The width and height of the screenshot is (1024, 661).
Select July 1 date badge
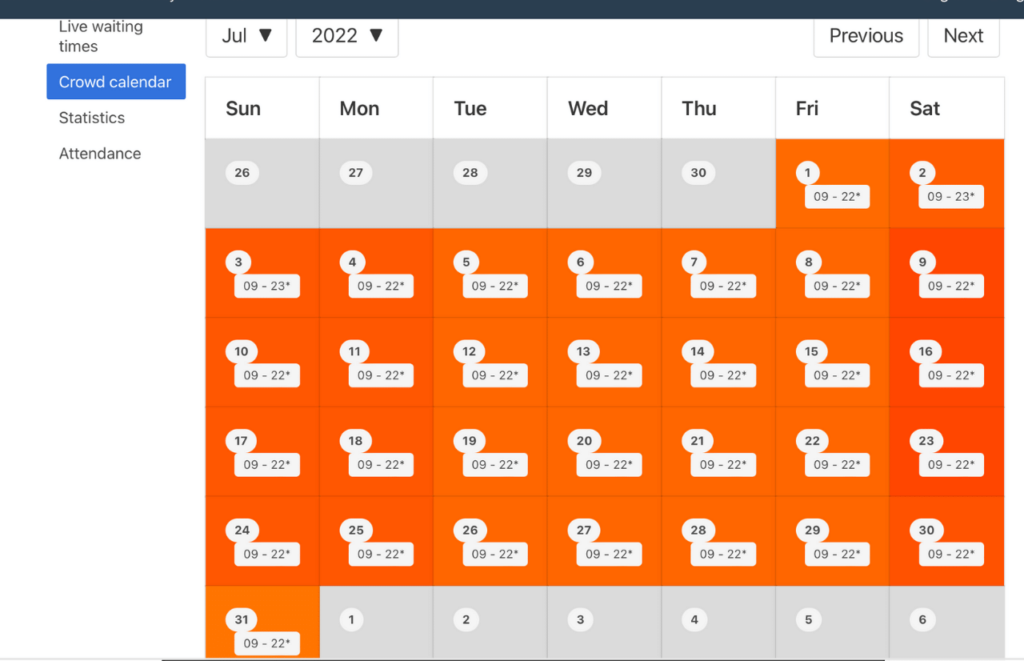[808, 173]
